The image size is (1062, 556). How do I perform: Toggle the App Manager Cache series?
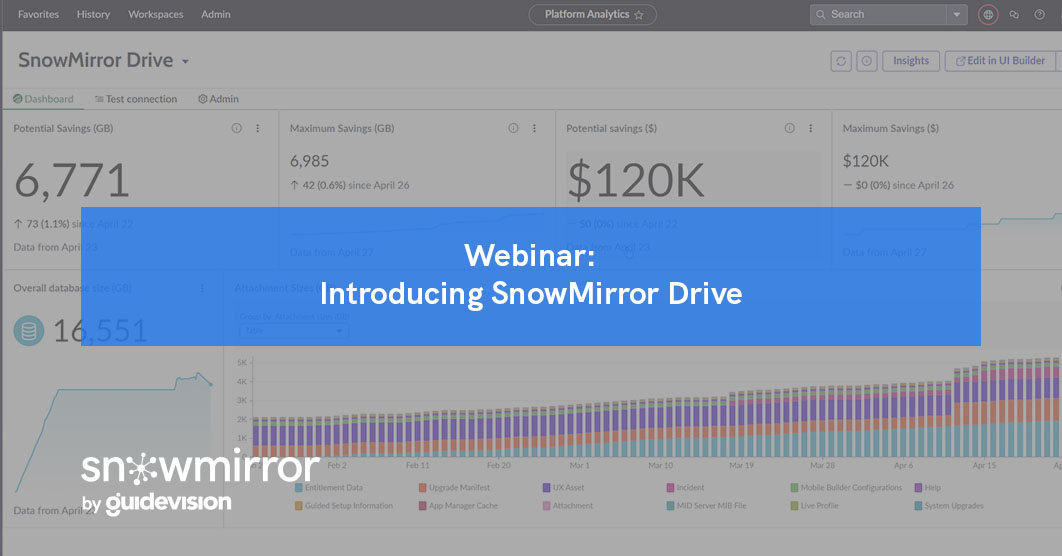tap(459, 506)
